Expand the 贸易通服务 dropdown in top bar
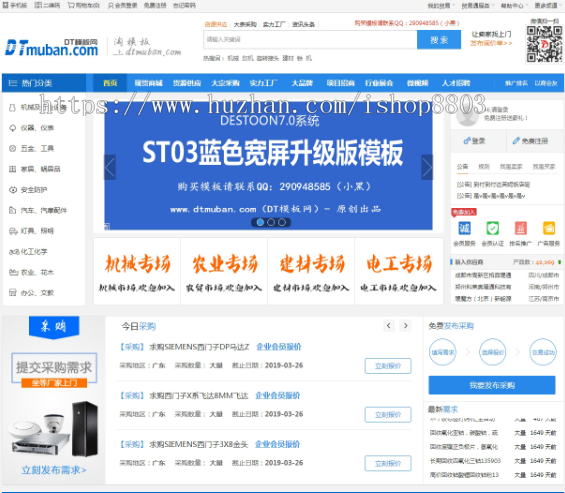Image resolution: width=565 pixels, height=493 pixels. pos(478,5)
